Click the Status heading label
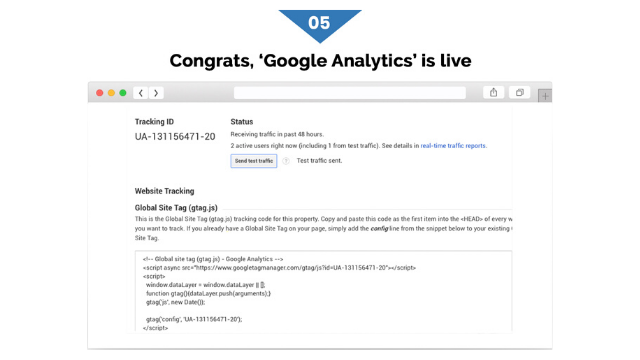 pos(242,122)
